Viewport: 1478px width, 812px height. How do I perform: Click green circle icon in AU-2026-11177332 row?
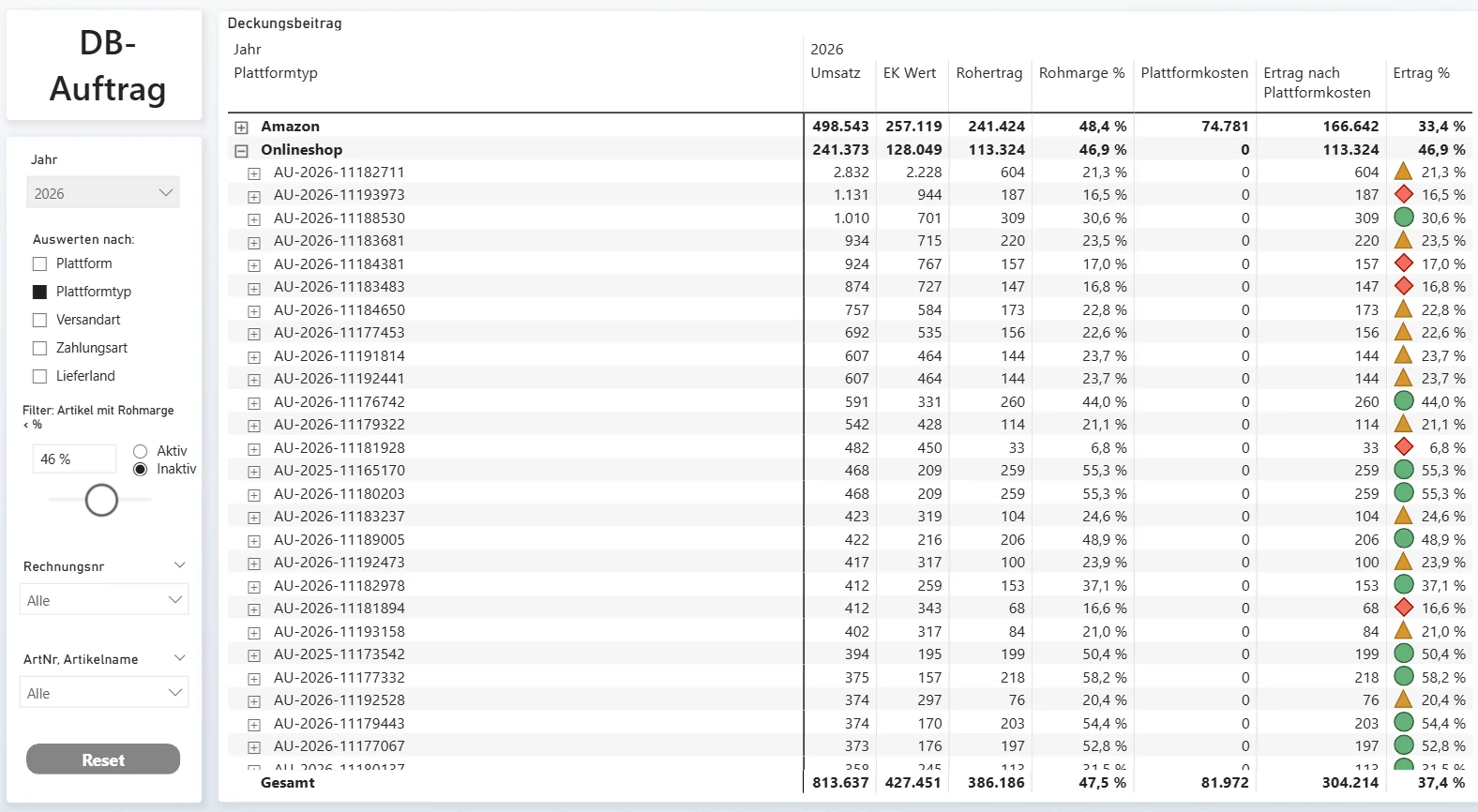tap(1404, 677)
